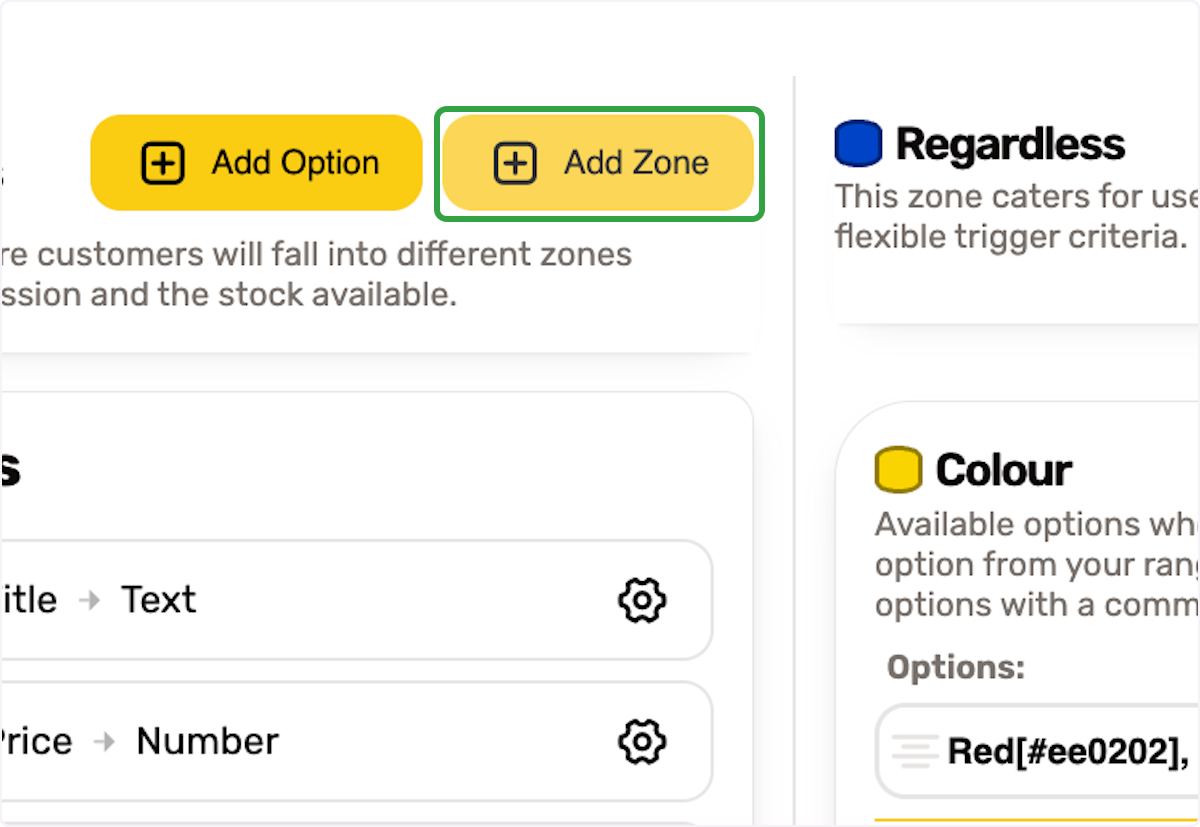Select the Price Number option row

pyautogui.click(x=356, y=741)
